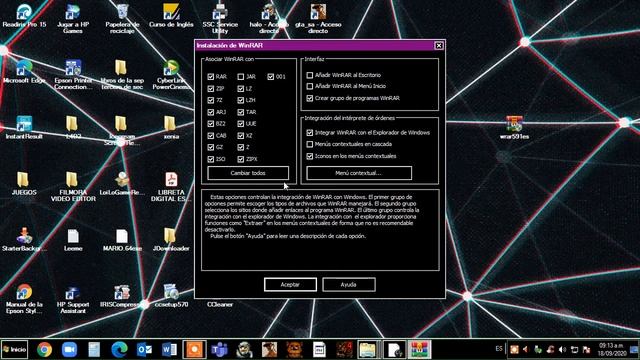
Task: Select the CyberLink PowerCinema desktop icon
Action: click(x=171, y=75)
